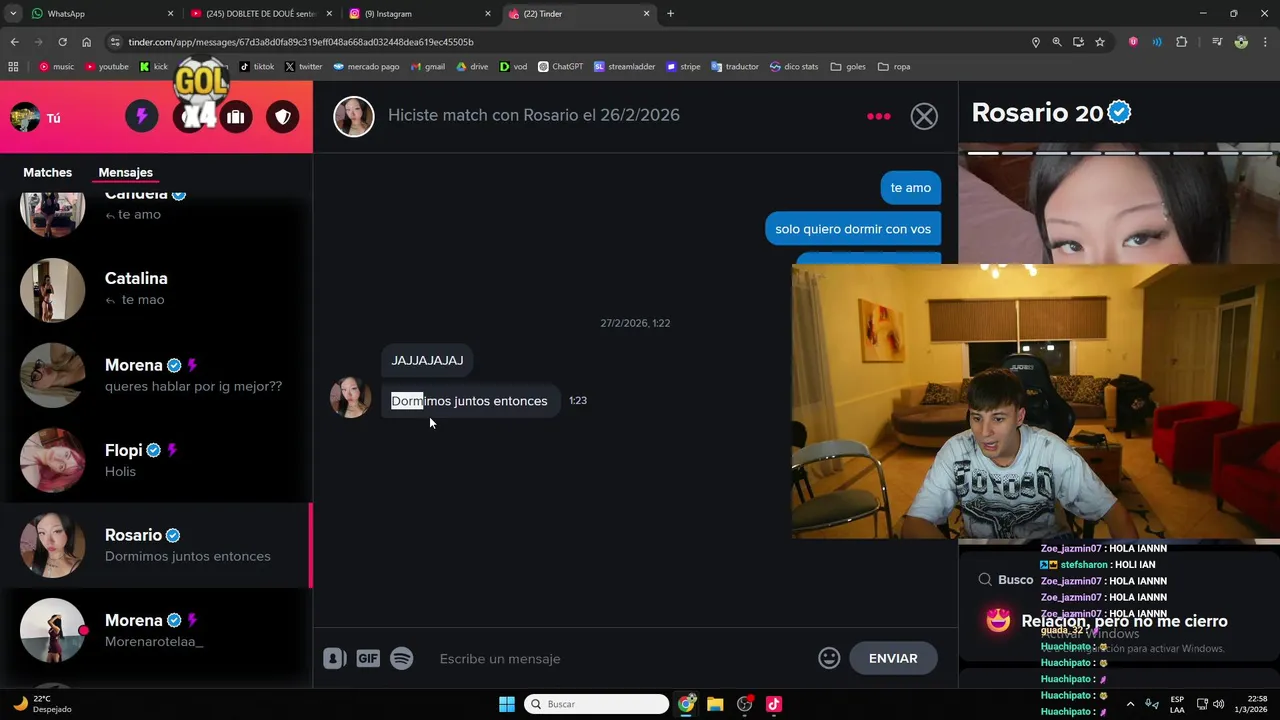Click the browser back arrow
1280x720 pixels.
(x=14, y=42)
